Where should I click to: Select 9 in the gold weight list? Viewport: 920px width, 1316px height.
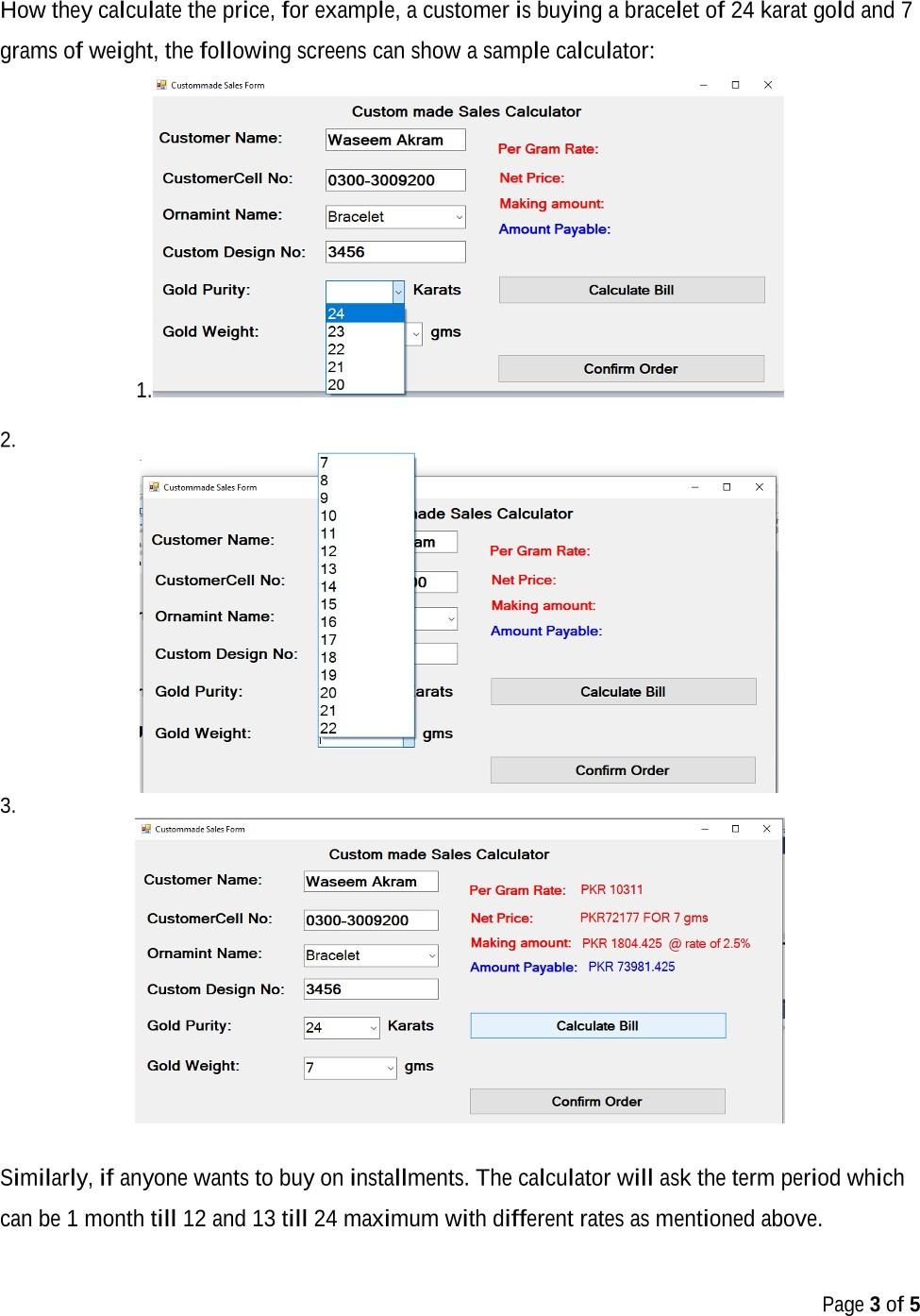pos(366,498)
